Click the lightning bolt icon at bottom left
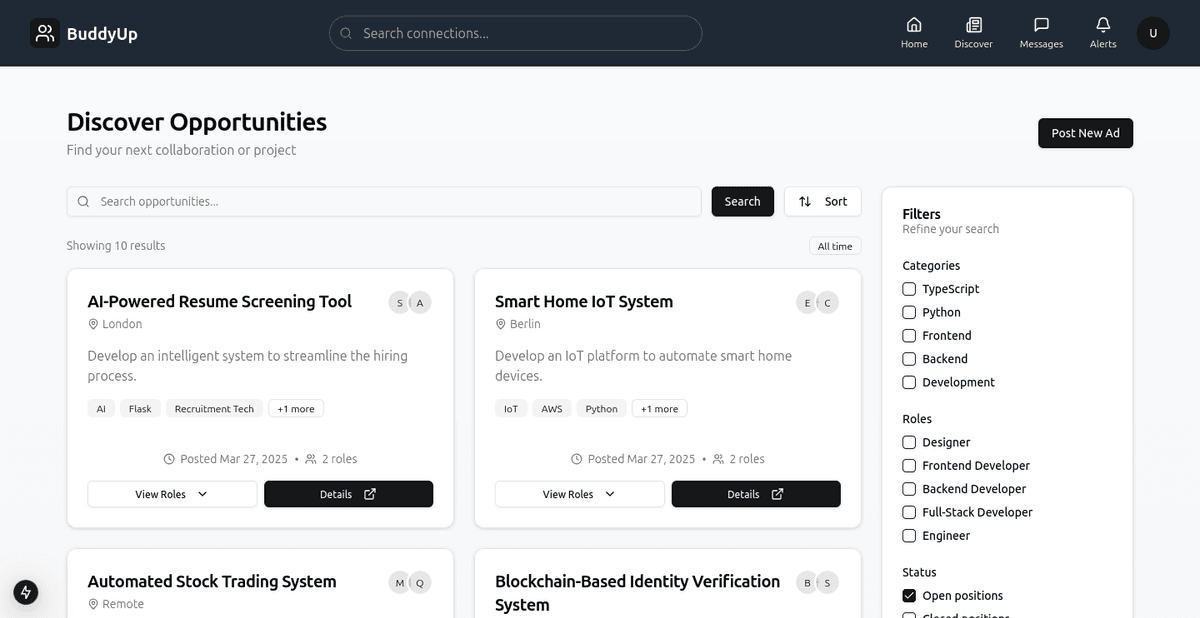 pos(25,592)
